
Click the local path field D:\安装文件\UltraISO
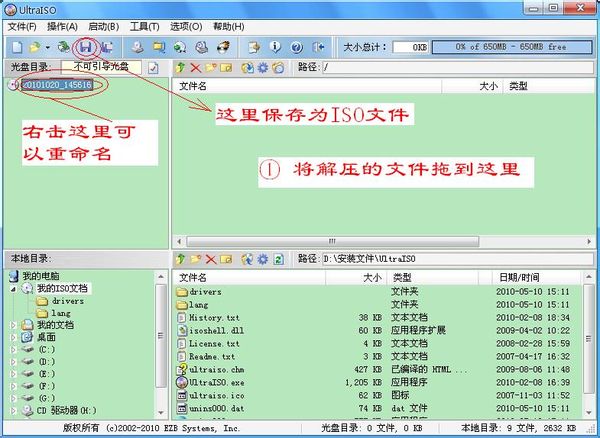coord(457,259)
